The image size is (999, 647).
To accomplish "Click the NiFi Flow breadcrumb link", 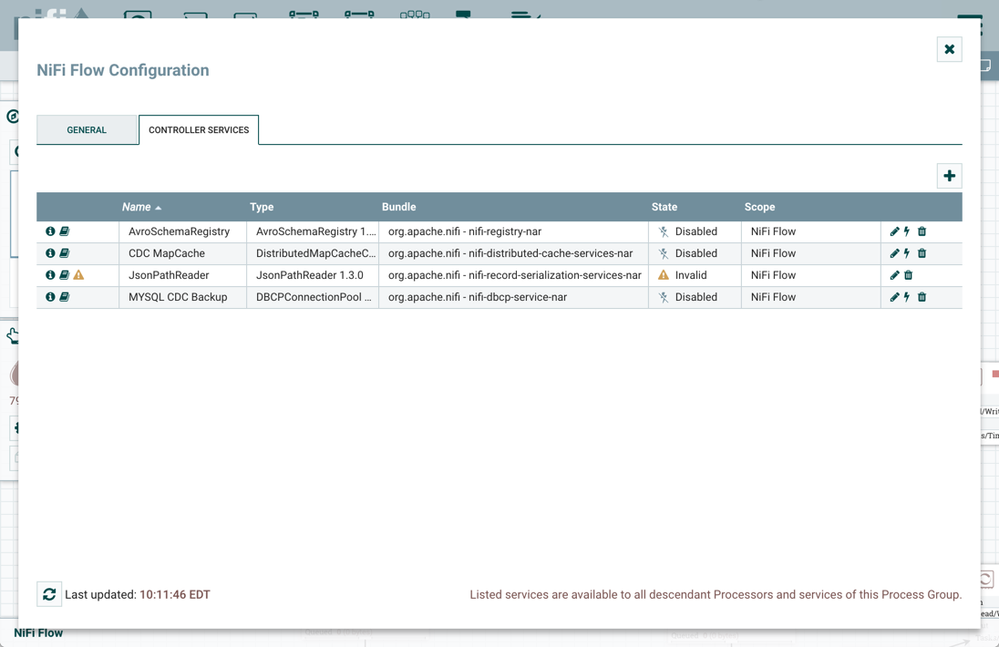I will point(38,633).
